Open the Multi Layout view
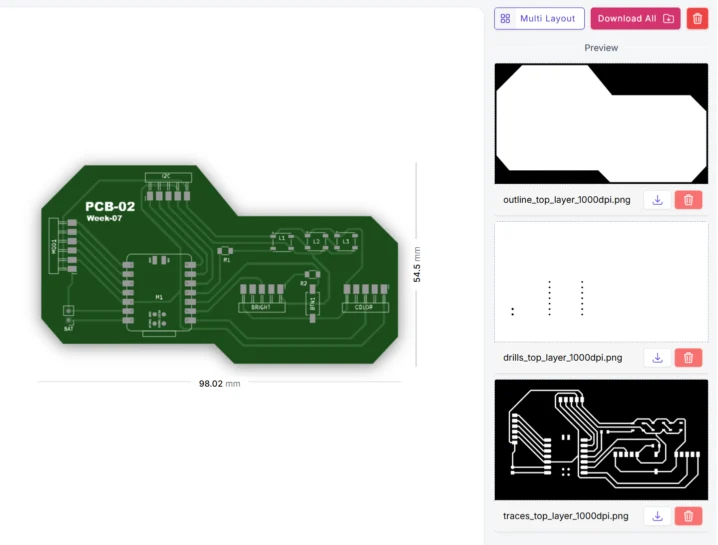Viewport: 718px width, 545px height. click(539, 18)
